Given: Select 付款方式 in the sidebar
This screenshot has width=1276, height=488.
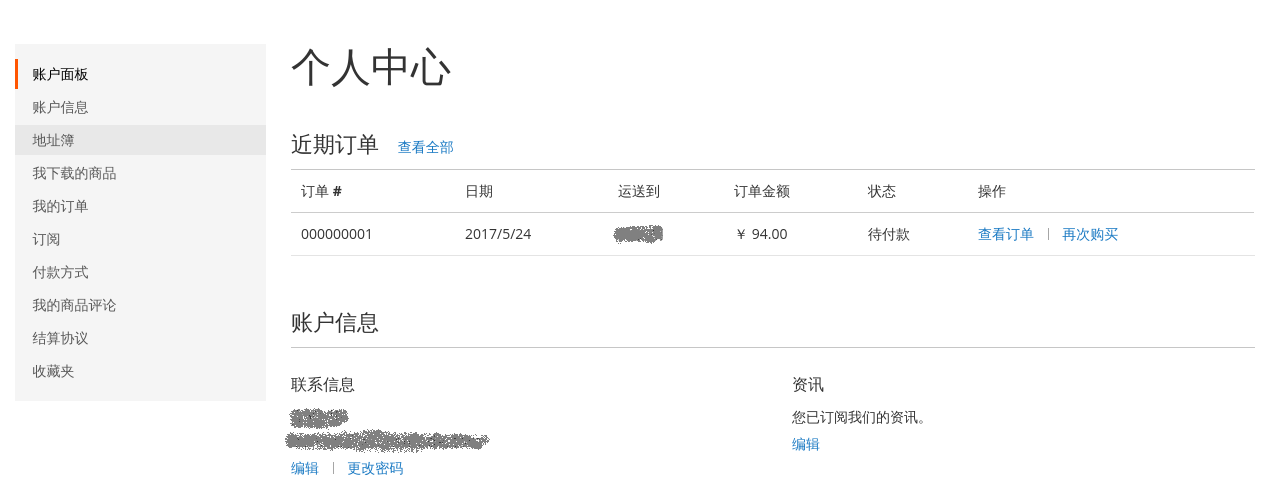Looking at the screenshot, I should coord(140,272).
